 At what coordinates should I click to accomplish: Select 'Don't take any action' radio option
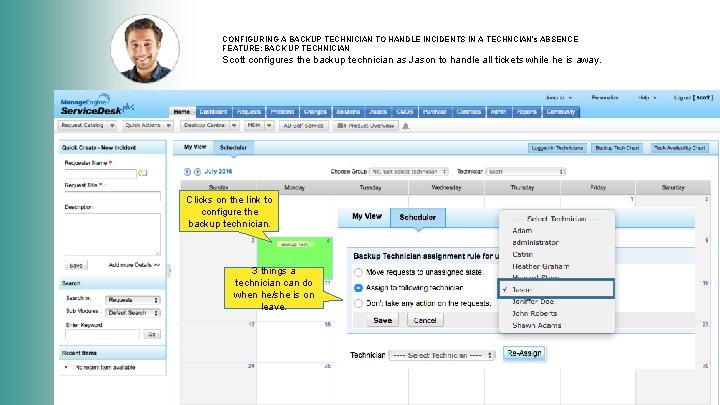click(x=359, y=304)
